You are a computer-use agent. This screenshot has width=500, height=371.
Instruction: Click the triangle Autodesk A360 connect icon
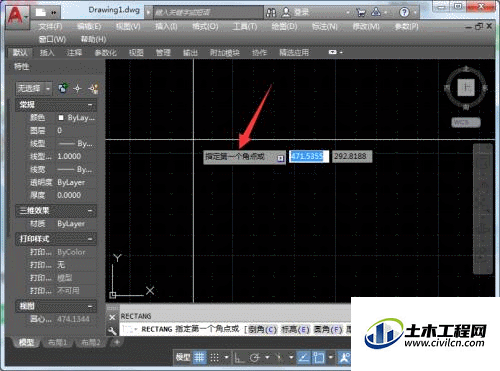(x=376, y=12)
